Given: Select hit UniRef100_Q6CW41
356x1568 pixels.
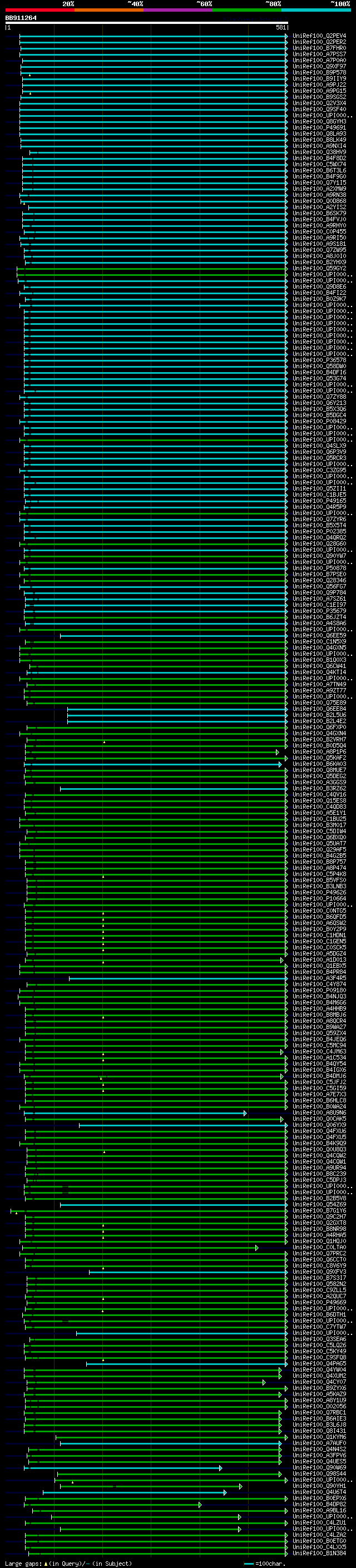Looking at the screenshot, I should point(319,666).
